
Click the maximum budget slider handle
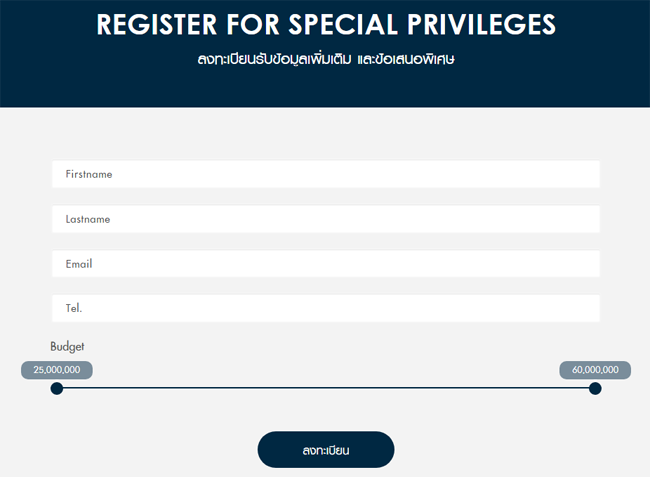click(595, 388)
